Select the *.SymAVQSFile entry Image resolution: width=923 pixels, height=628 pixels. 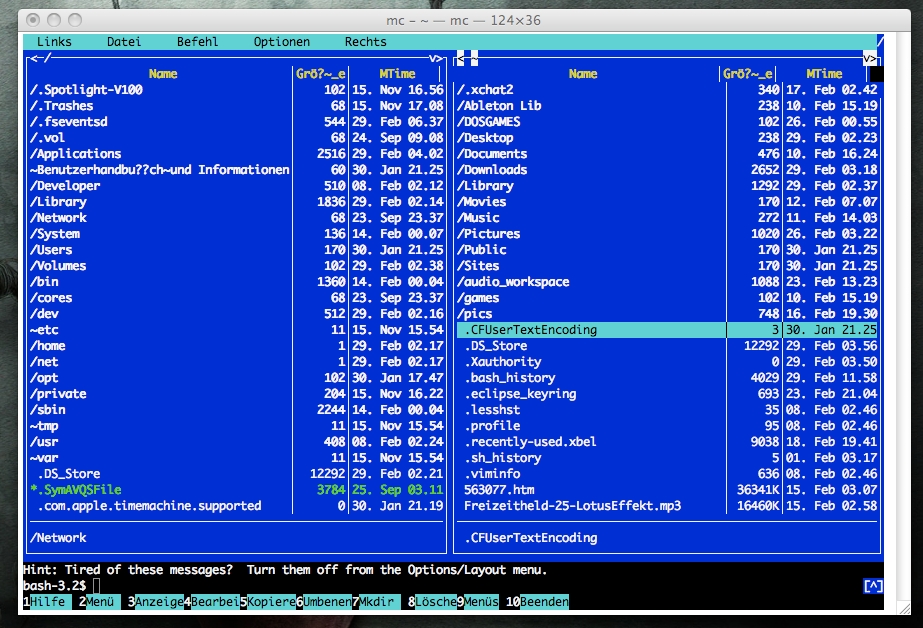[76, 490]
